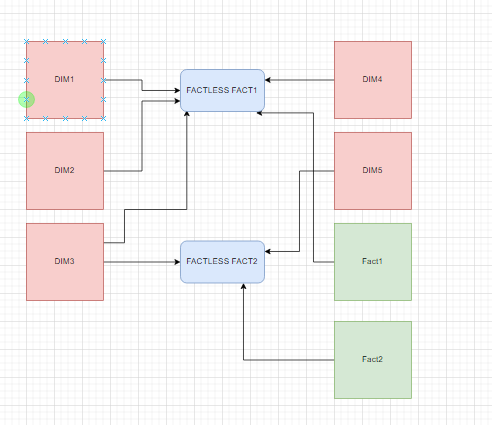Select the DIM2 dimension box
The height and width of the screenshot is (425, 492).
point(65,171)
